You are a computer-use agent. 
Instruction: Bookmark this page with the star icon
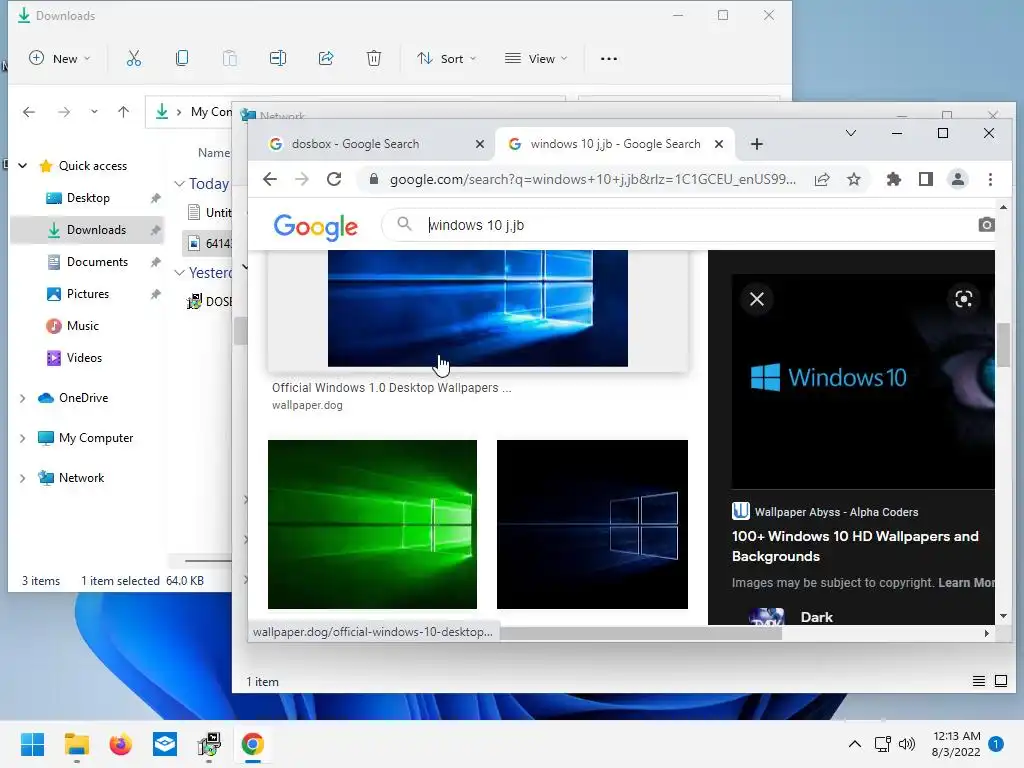(854, 179)
